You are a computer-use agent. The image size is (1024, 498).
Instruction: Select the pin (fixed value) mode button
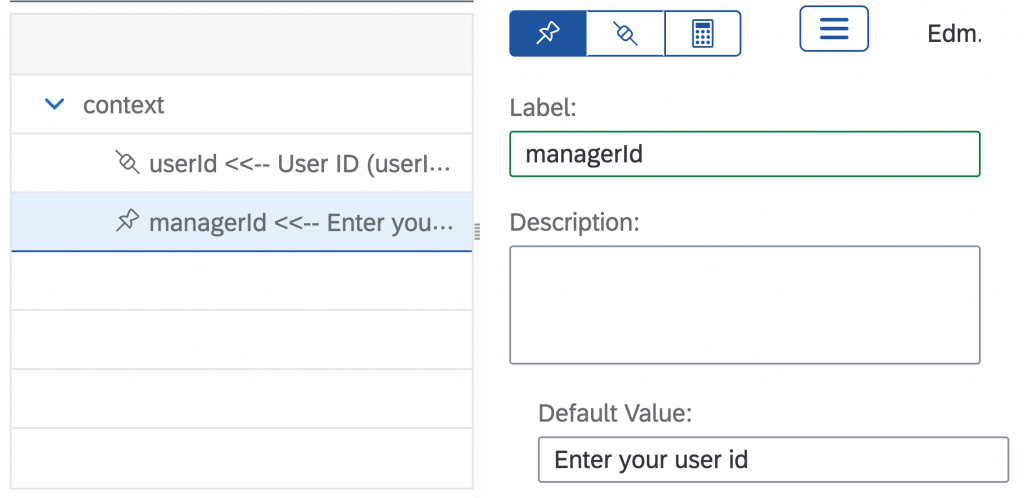[548, 33]
